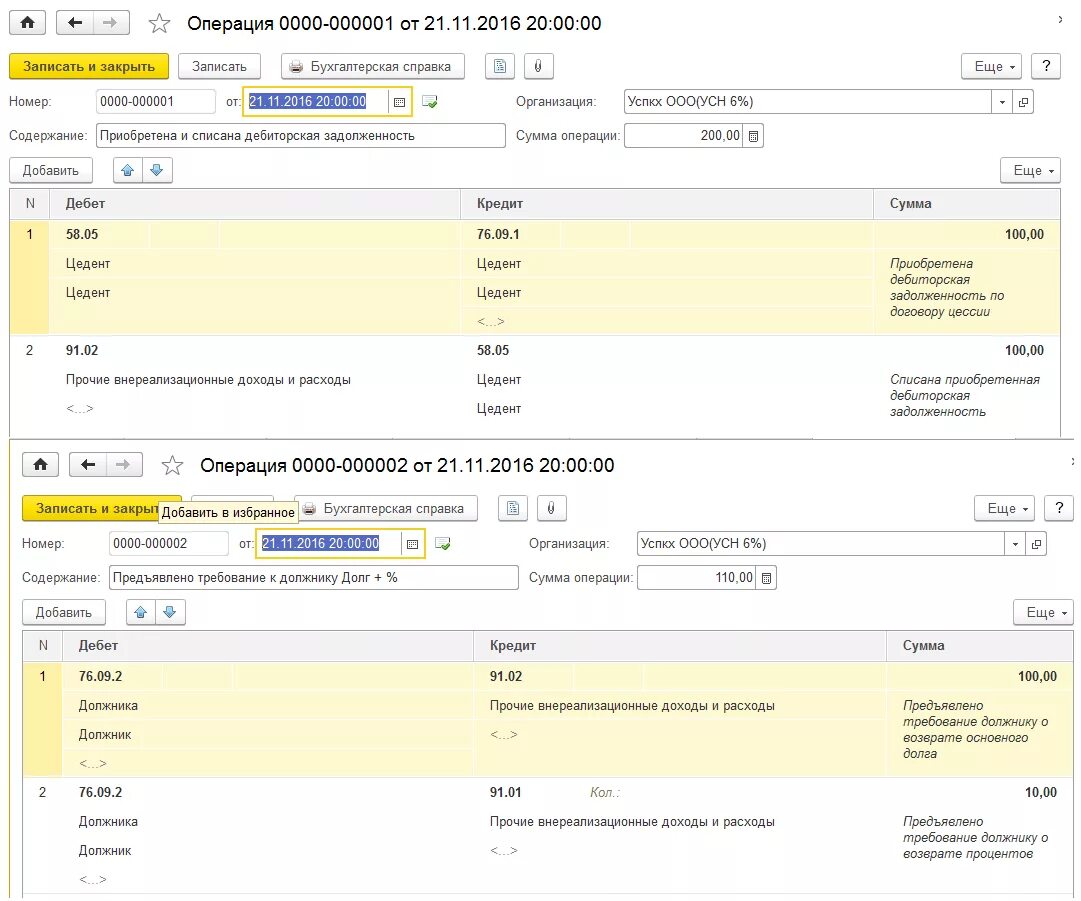Move row down in Operation 0000-000002 table
This screenshot has height=901, width=1081.
point(170,612)
